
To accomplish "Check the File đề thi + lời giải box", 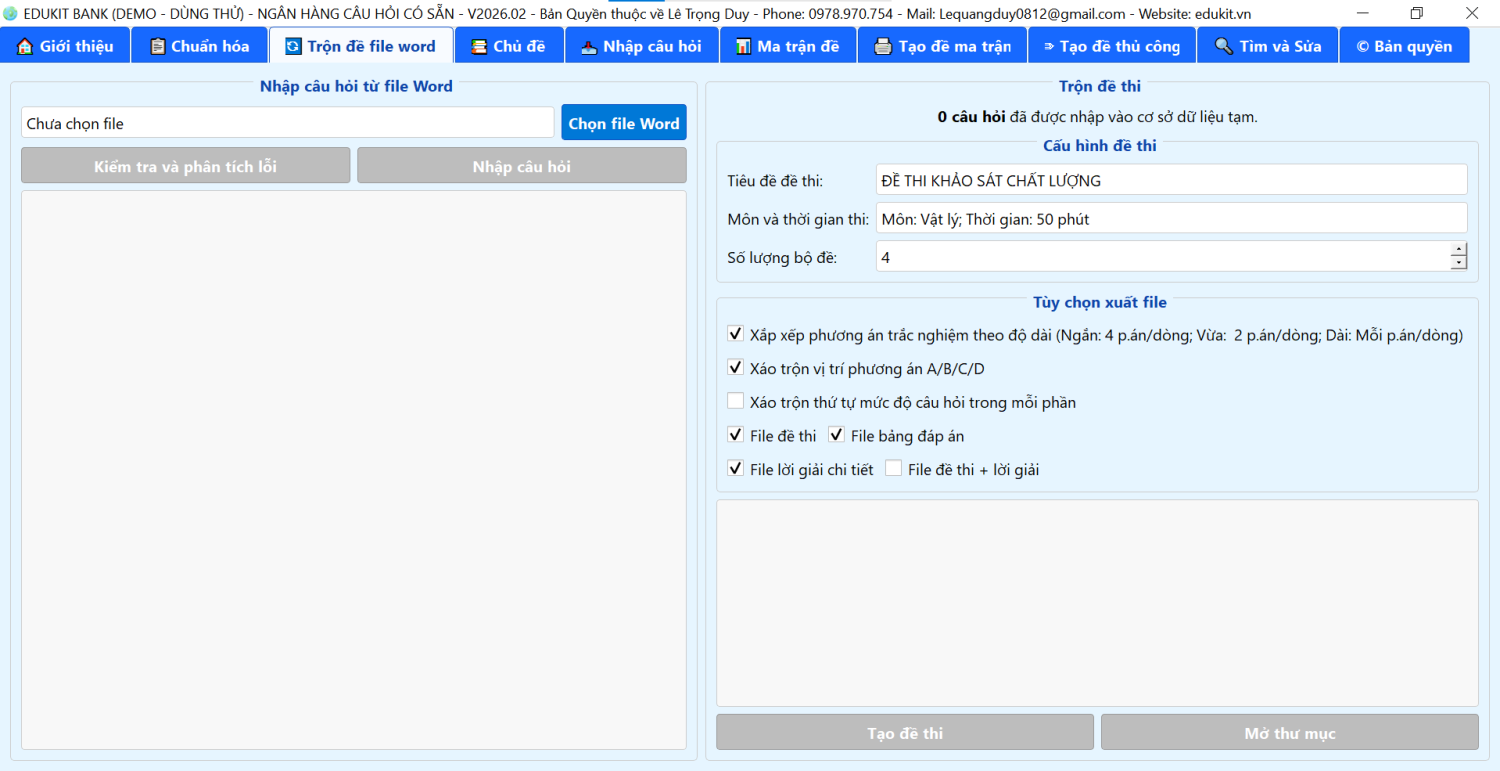I will click(x=893, y=469).
